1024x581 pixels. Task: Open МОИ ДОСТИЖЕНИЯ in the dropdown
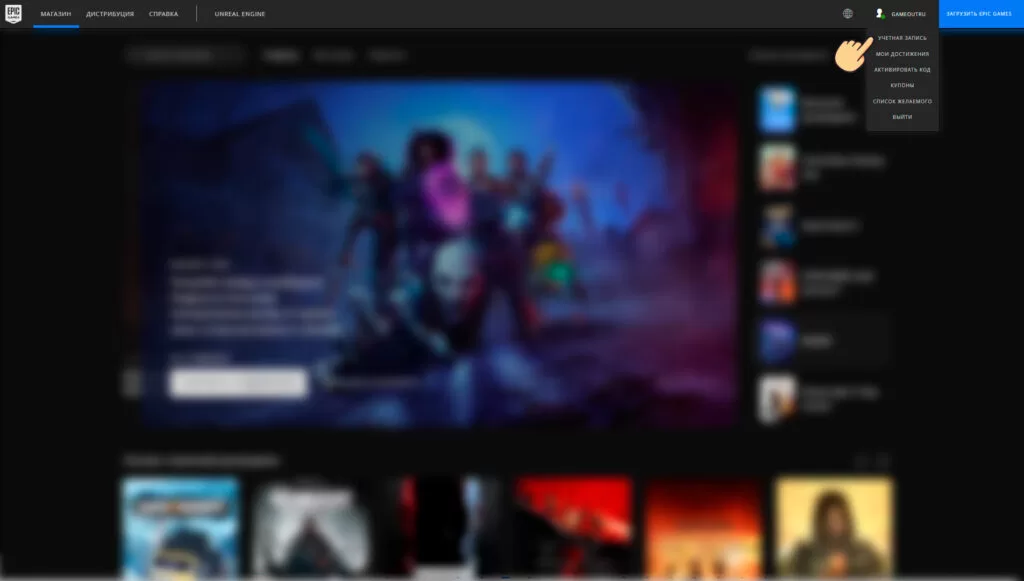902,54
